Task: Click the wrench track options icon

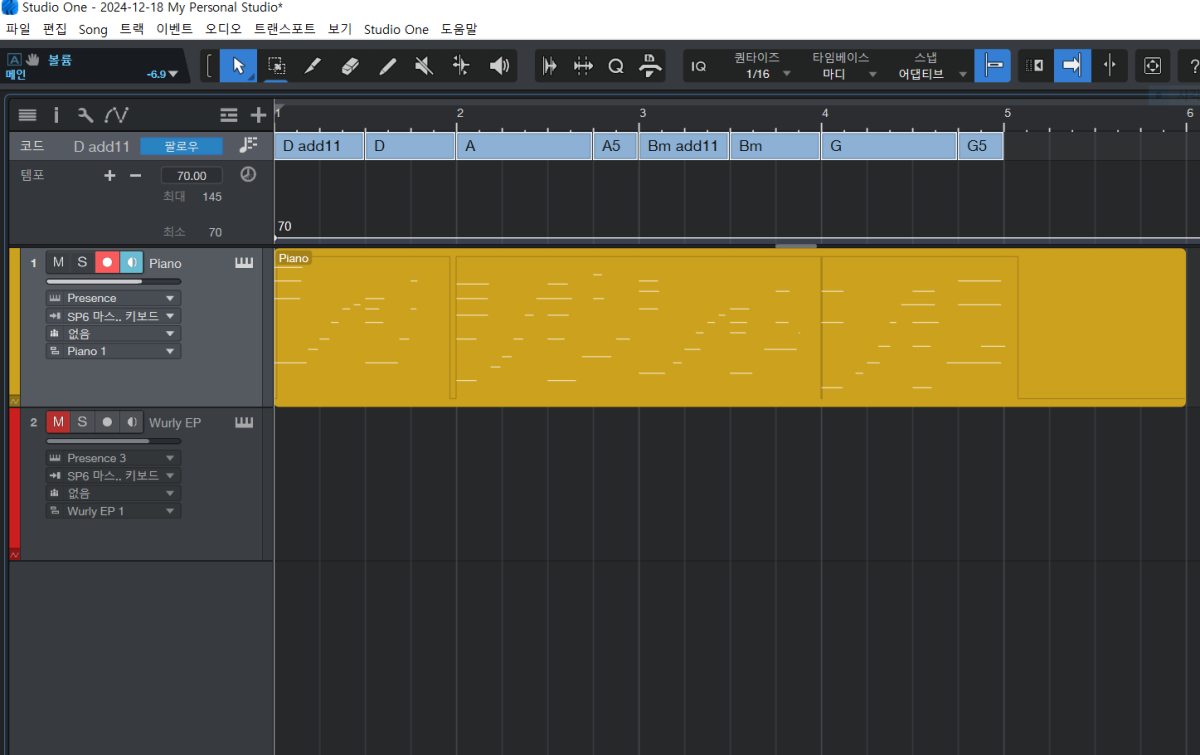Action: [x=85, y=115]
